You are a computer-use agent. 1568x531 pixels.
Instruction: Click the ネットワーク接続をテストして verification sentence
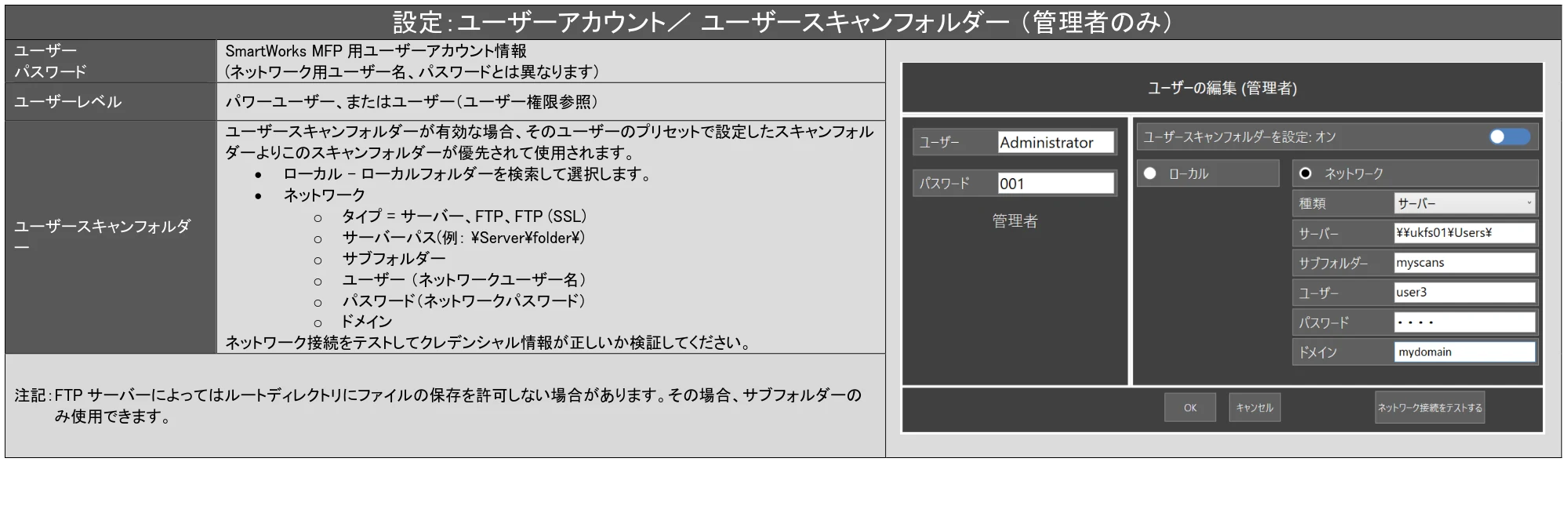pos(489,343)
